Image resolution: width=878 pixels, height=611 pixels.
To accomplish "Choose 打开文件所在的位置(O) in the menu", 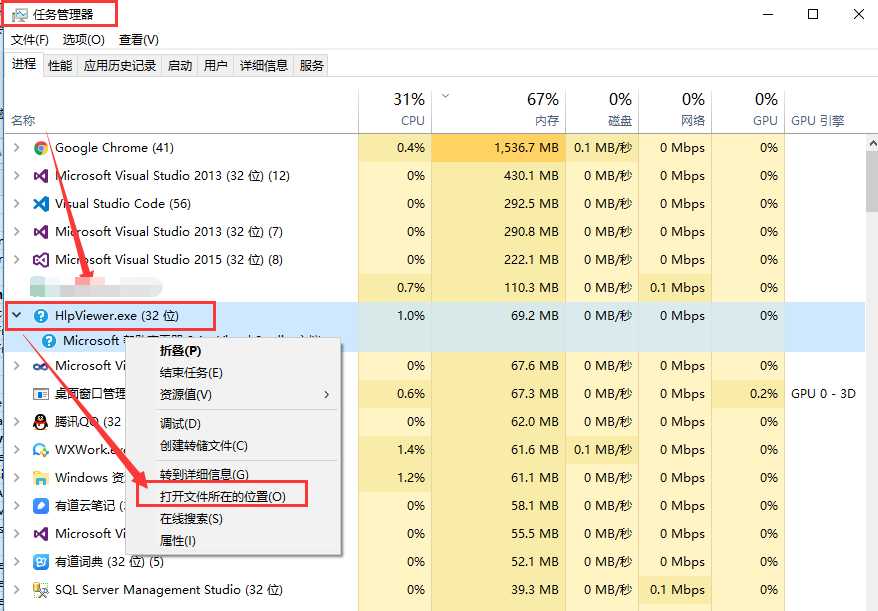I will [x=233, y=497].
